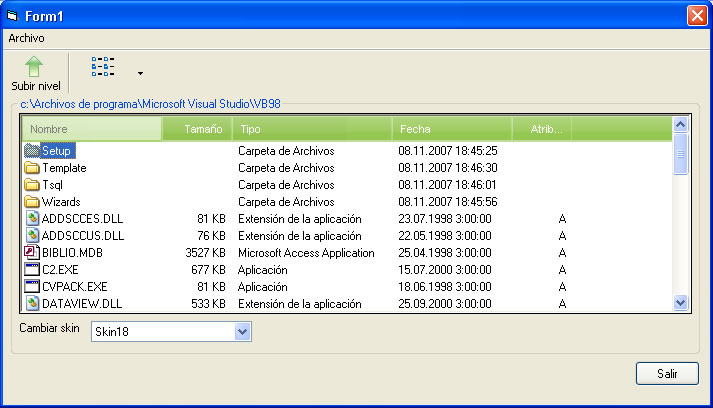The height and width of the screenshot is (408, 713).
Task: Select the Setup folder icon
Action: click(31, 151)
